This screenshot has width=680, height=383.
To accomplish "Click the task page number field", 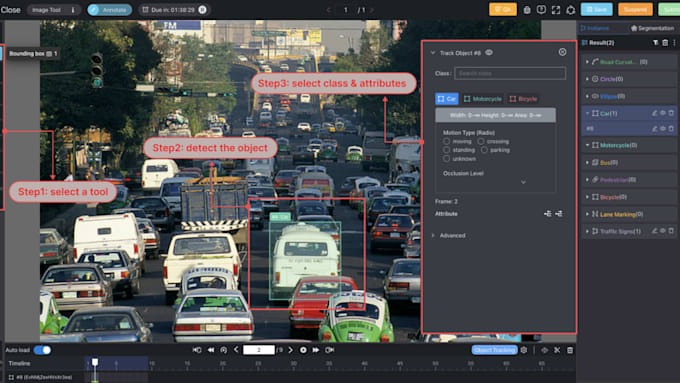I will click(346, 10).
